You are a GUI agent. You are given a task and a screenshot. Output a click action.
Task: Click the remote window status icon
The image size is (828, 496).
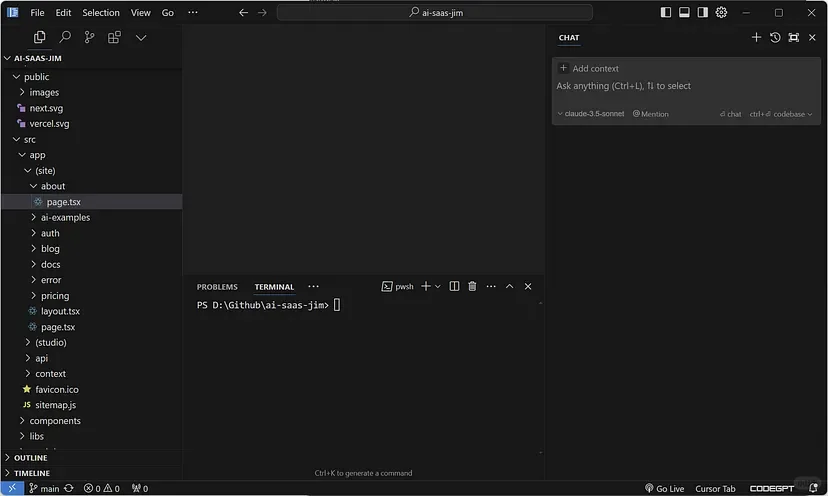point(12,488)
